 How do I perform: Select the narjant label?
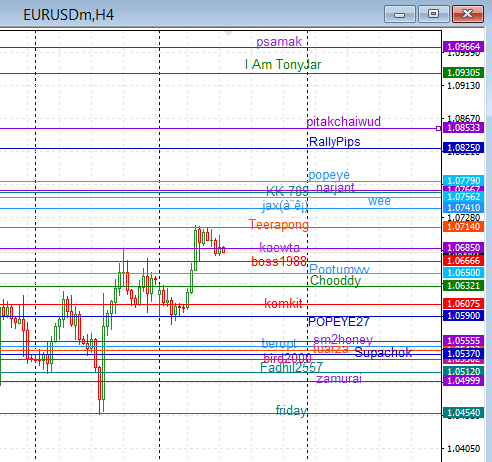point(335,188)
